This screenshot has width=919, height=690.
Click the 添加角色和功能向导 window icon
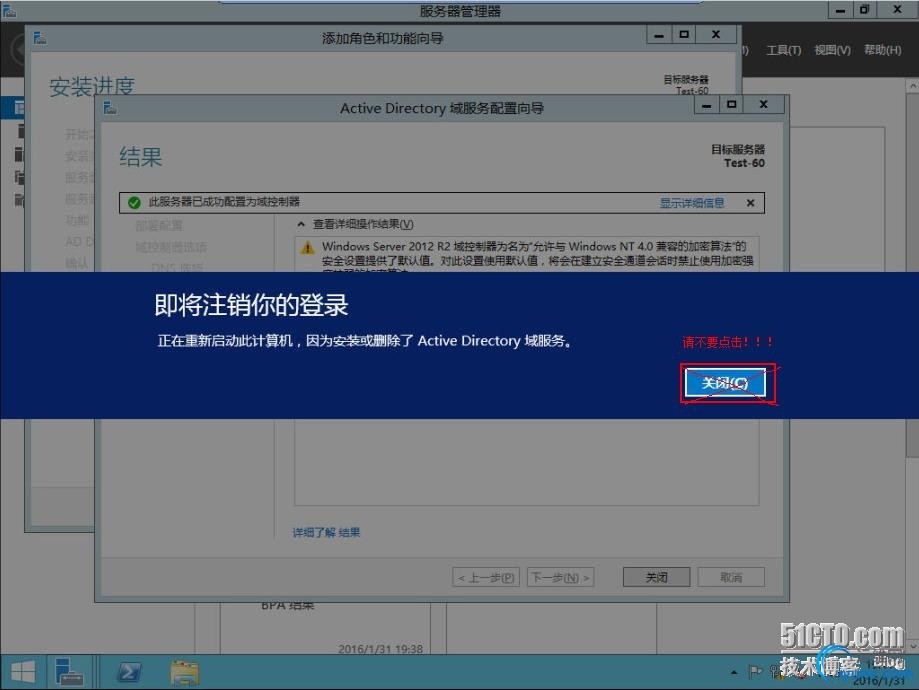(40, 38)
